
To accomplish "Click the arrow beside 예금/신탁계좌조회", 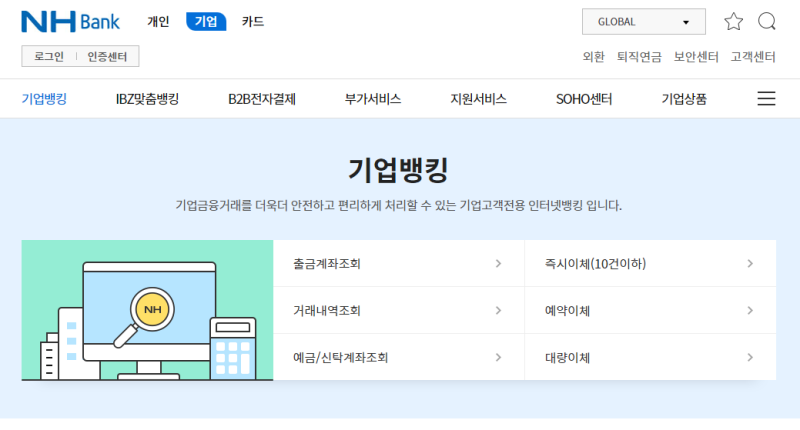I will pos(498,357).
